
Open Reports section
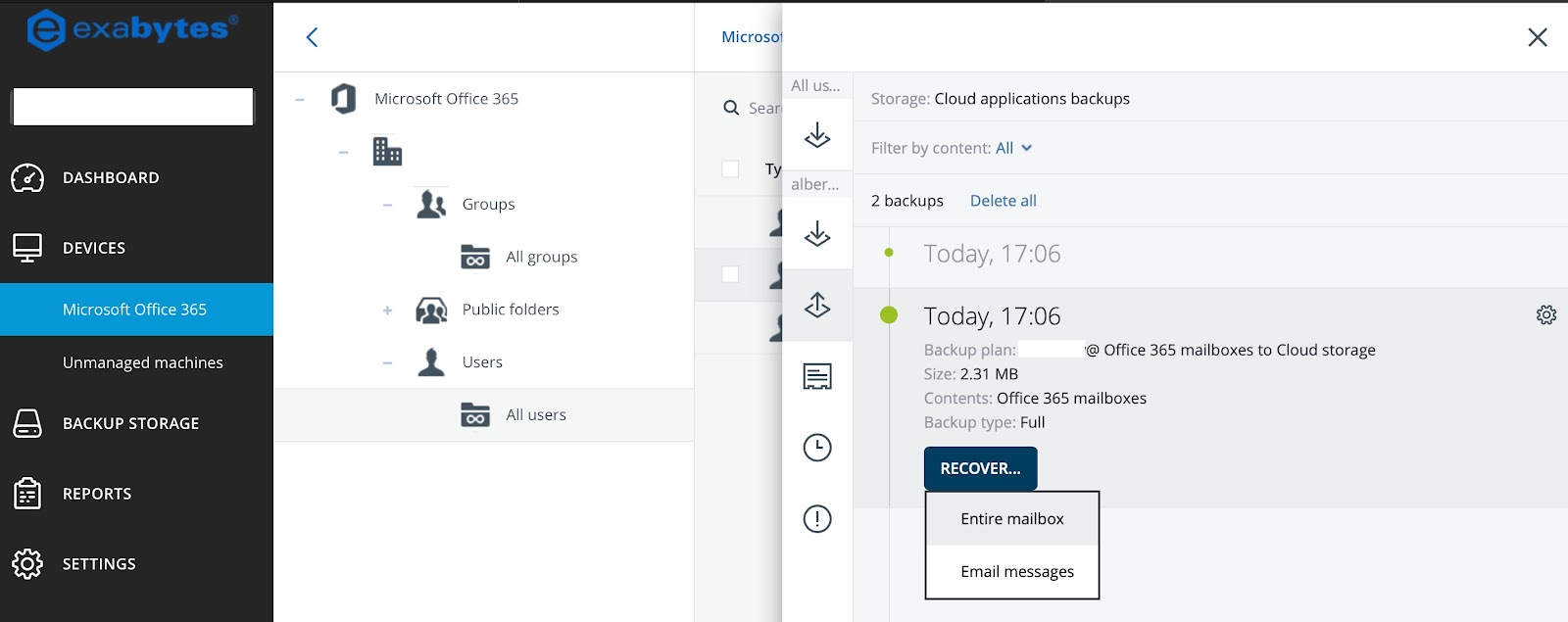[97, 494]
